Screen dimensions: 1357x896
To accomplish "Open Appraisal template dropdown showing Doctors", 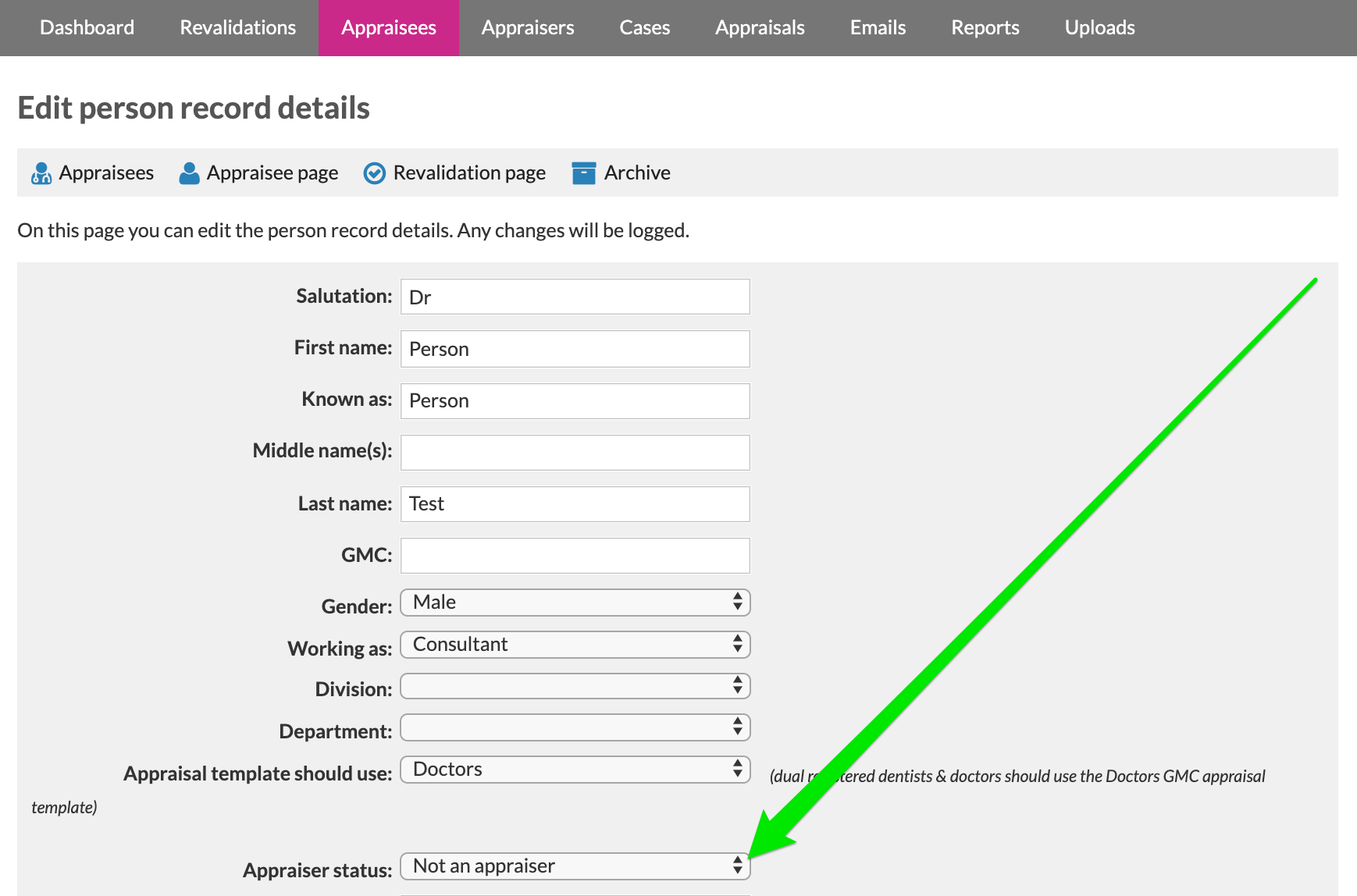I will pyautogui.click(x=575, y=770).
